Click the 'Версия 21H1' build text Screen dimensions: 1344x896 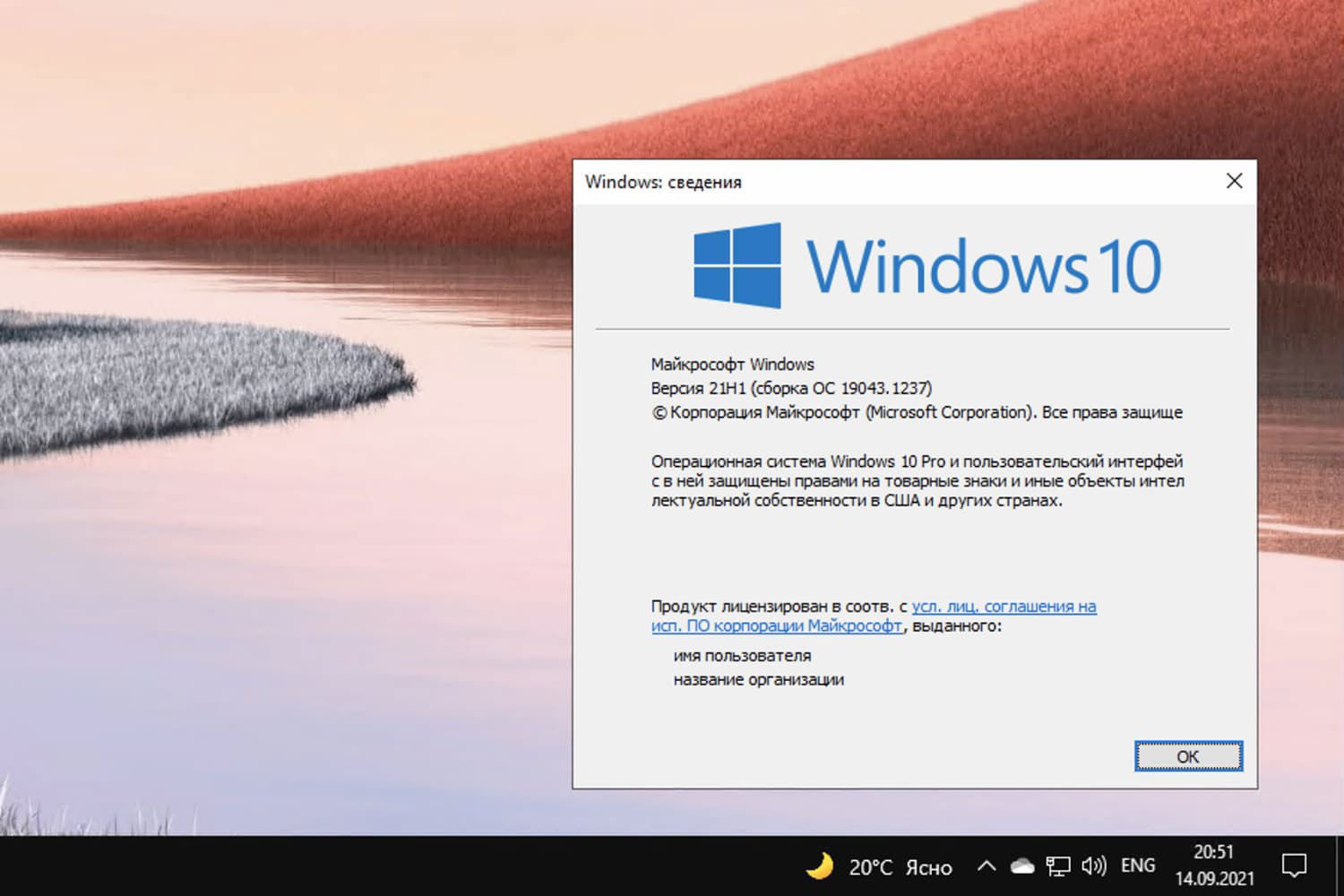point(790,388)
